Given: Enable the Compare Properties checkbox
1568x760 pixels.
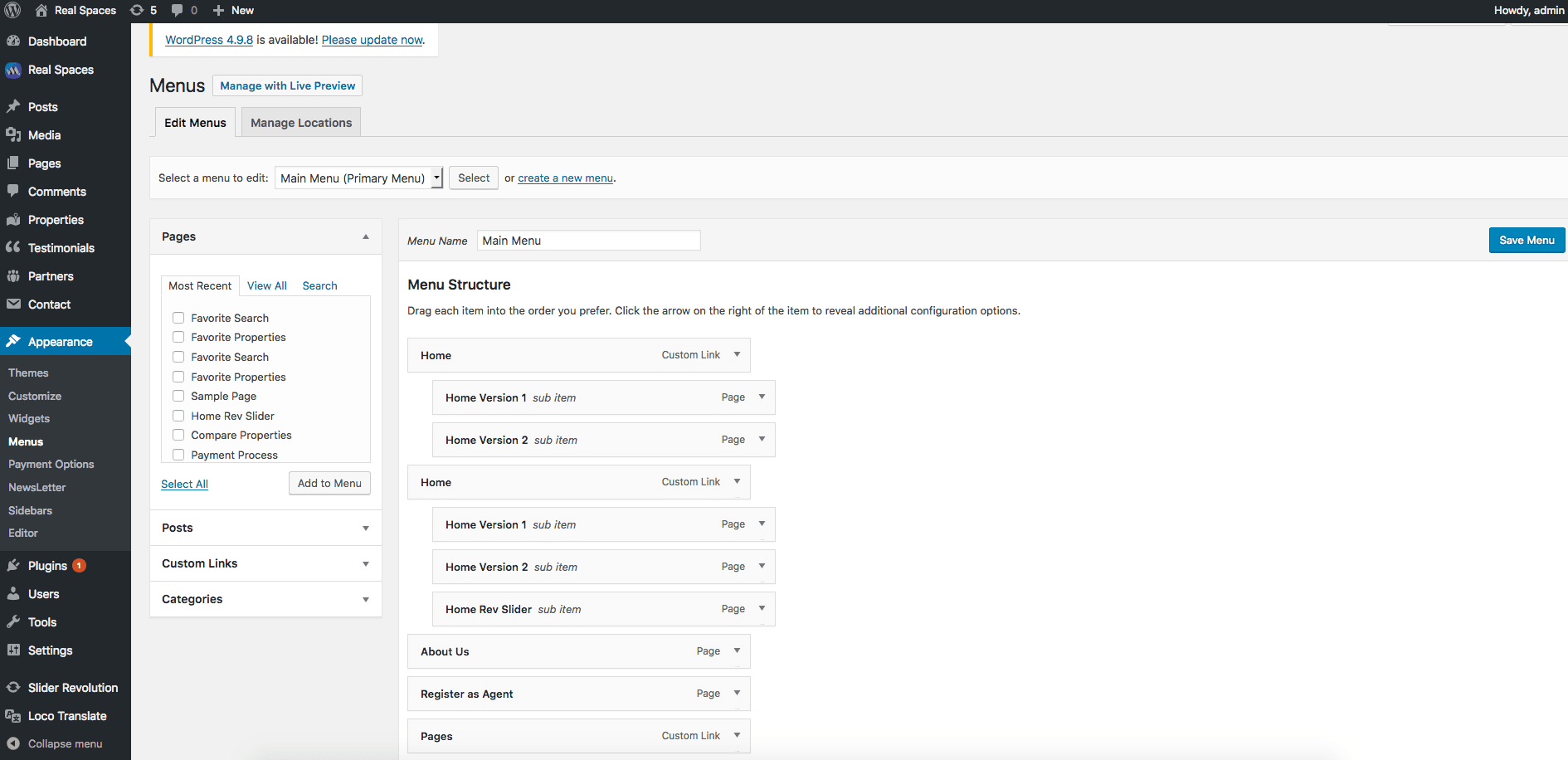Looking at the screenshot, I should pyautogui.click(x=178, y=435).
